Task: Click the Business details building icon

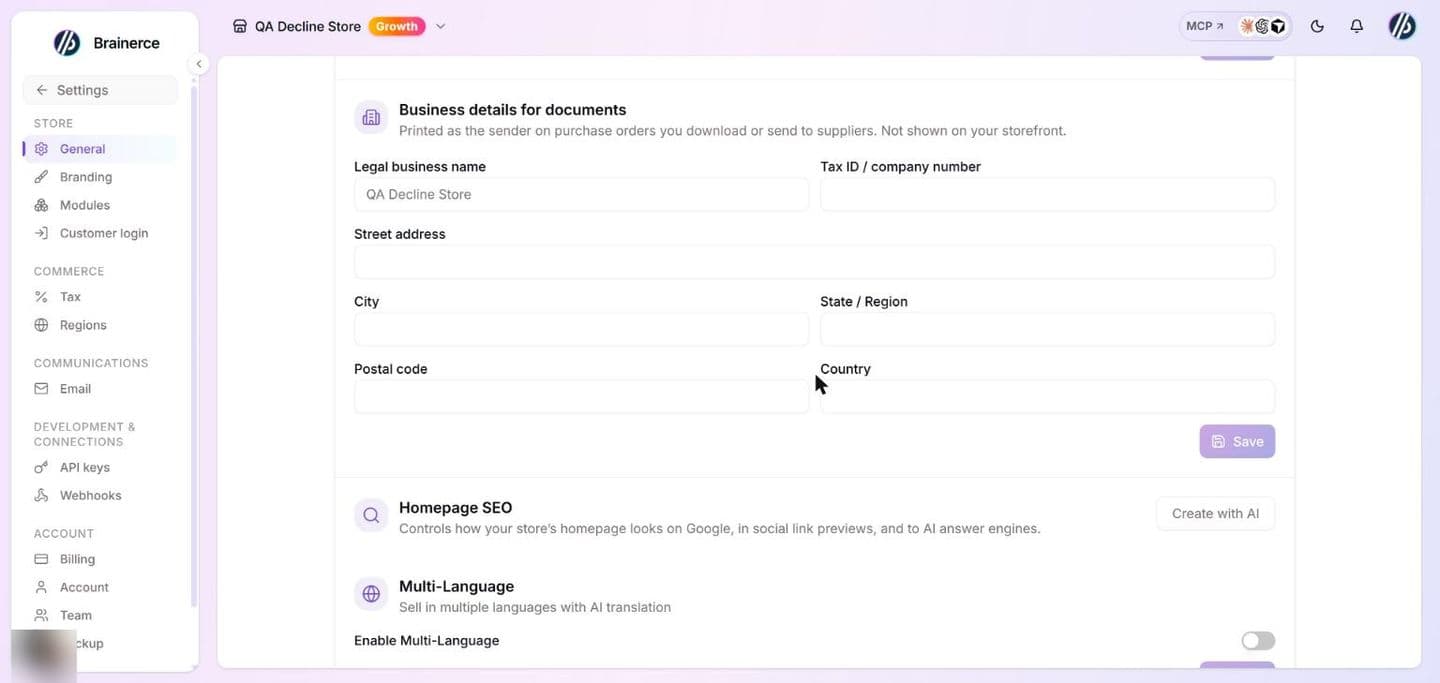Action: (371, 118)
